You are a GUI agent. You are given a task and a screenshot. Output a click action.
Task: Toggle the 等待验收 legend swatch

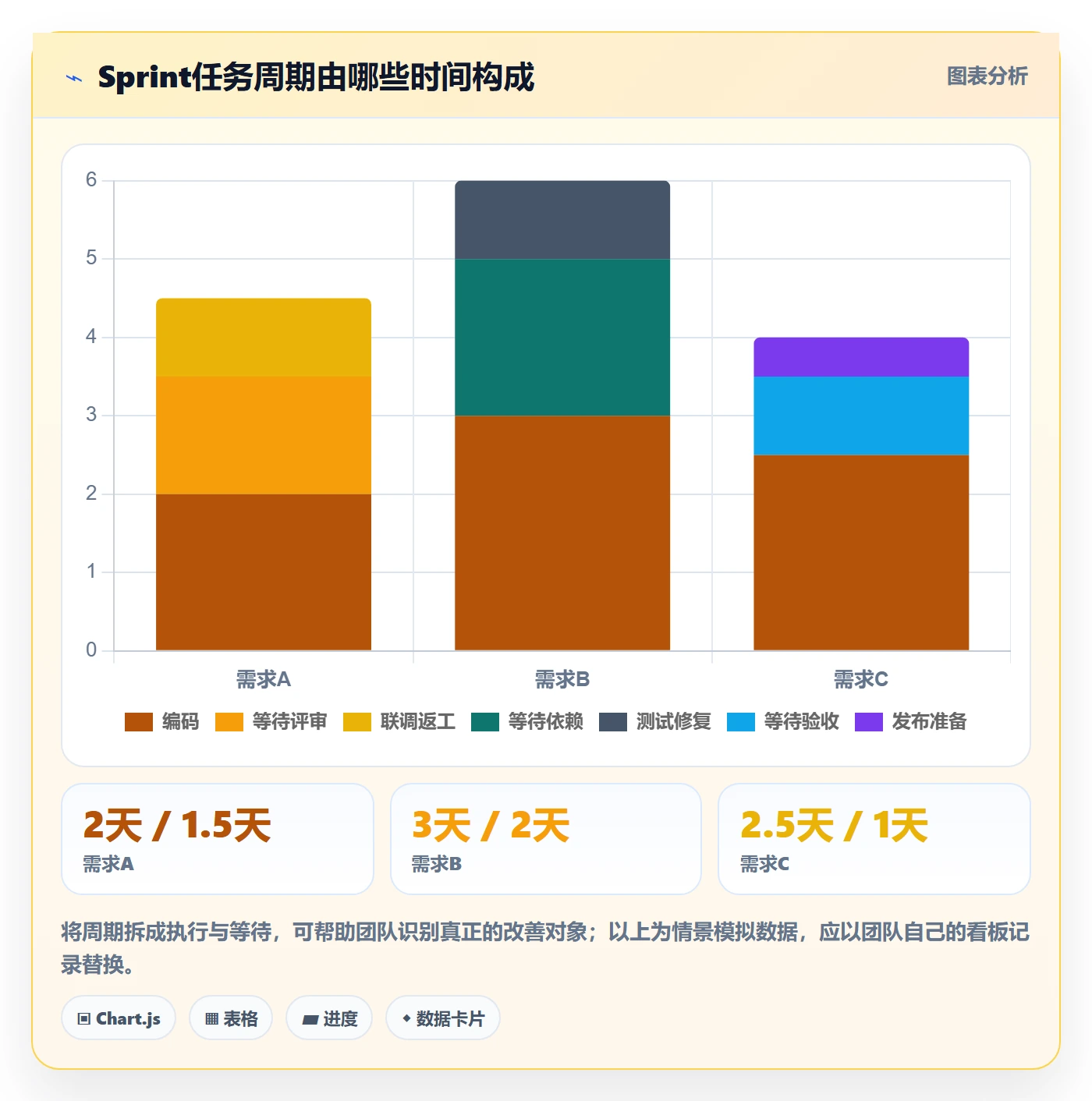click(741, 722)
